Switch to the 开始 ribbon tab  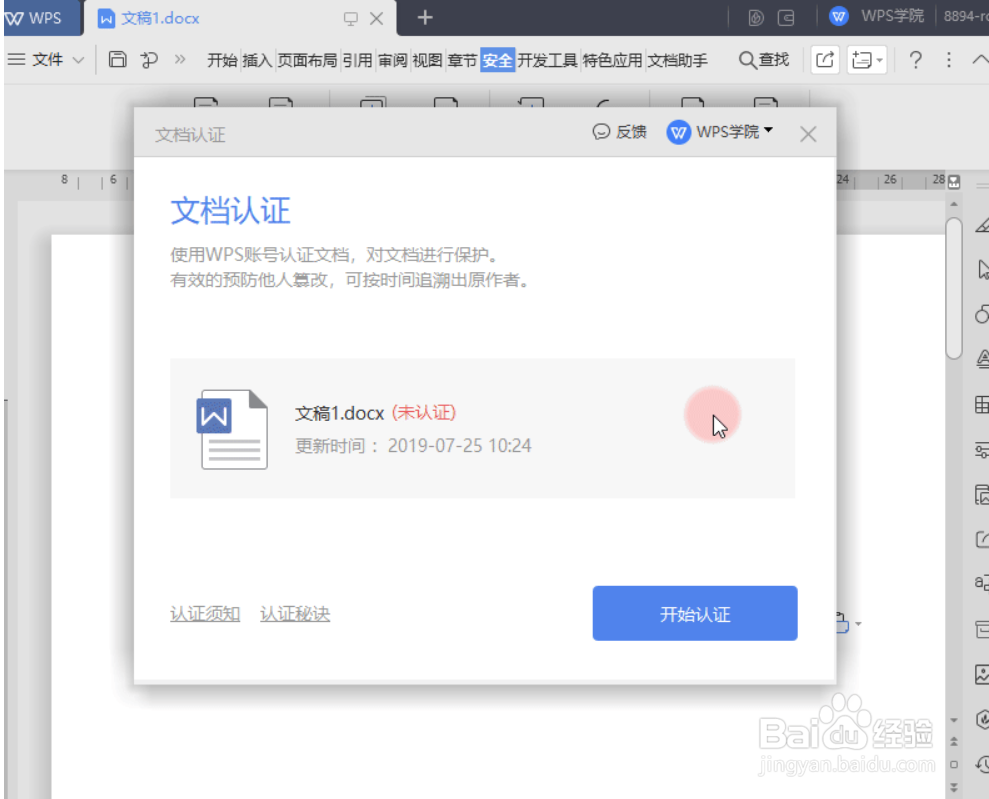[222, 61]
